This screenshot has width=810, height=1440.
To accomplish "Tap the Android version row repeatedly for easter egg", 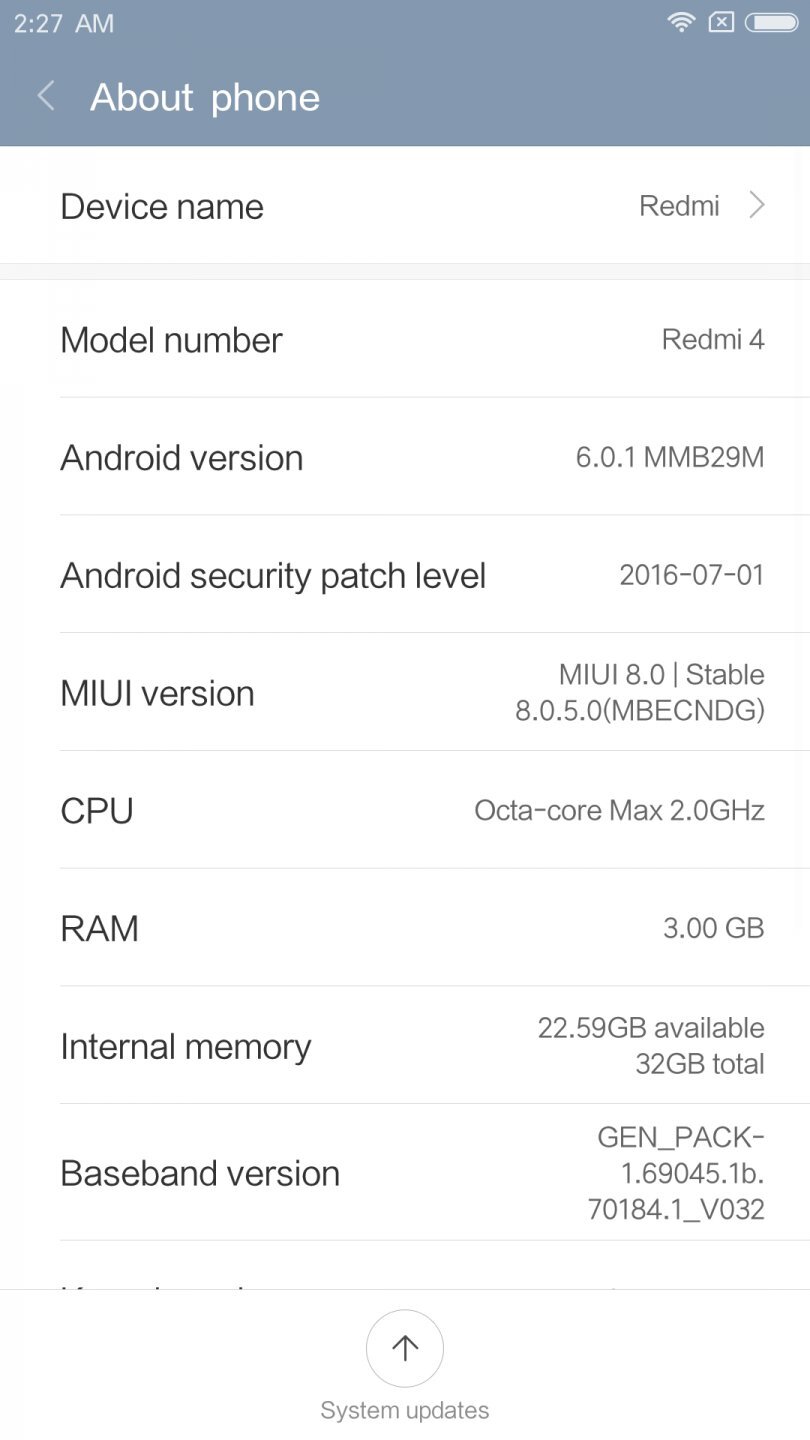I will 405,457.
